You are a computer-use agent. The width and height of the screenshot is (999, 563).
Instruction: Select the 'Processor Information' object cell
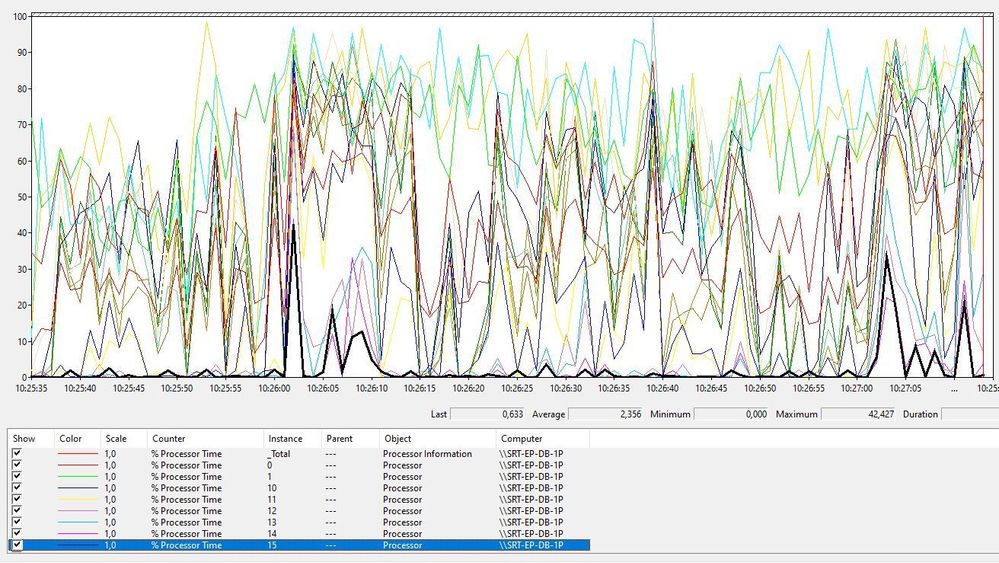pos(428,453)
